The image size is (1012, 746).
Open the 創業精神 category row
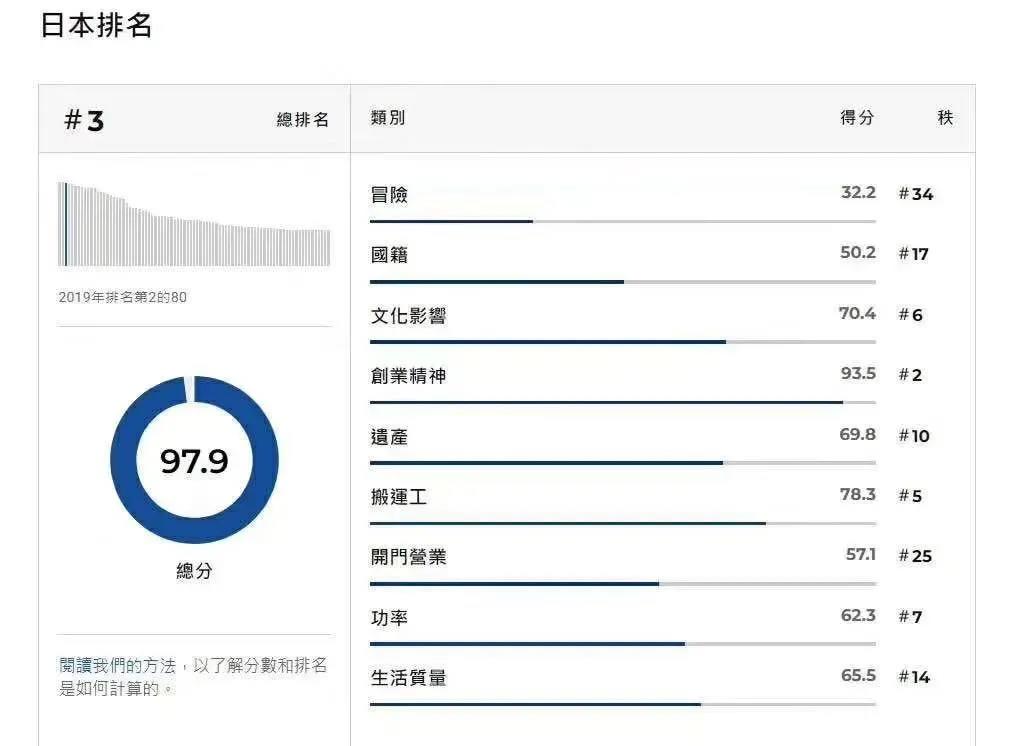[652, 384]
